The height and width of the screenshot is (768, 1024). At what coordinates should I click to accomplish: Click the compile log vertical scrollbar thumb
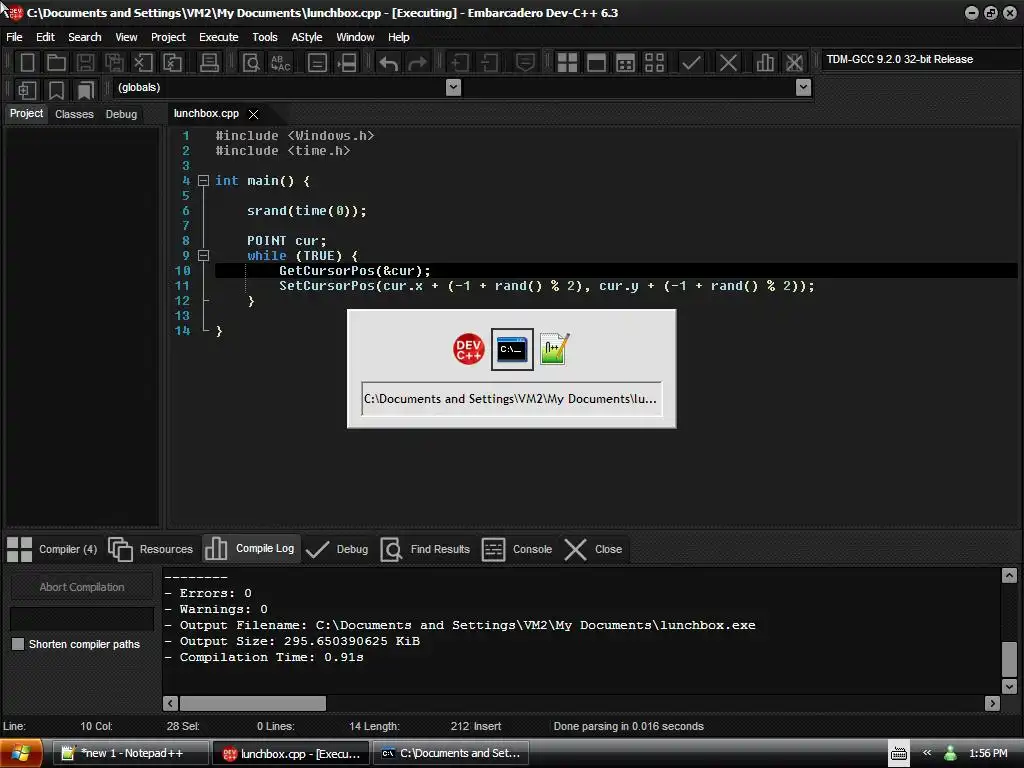click(1009, 660)
